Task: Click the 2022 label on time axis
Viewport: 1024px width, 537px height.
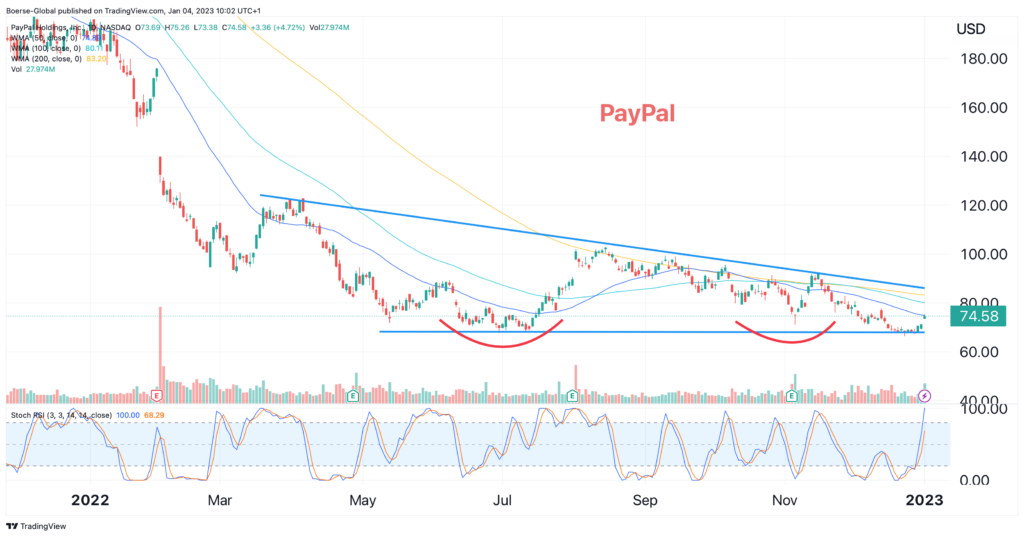Action: click(90, 500)
